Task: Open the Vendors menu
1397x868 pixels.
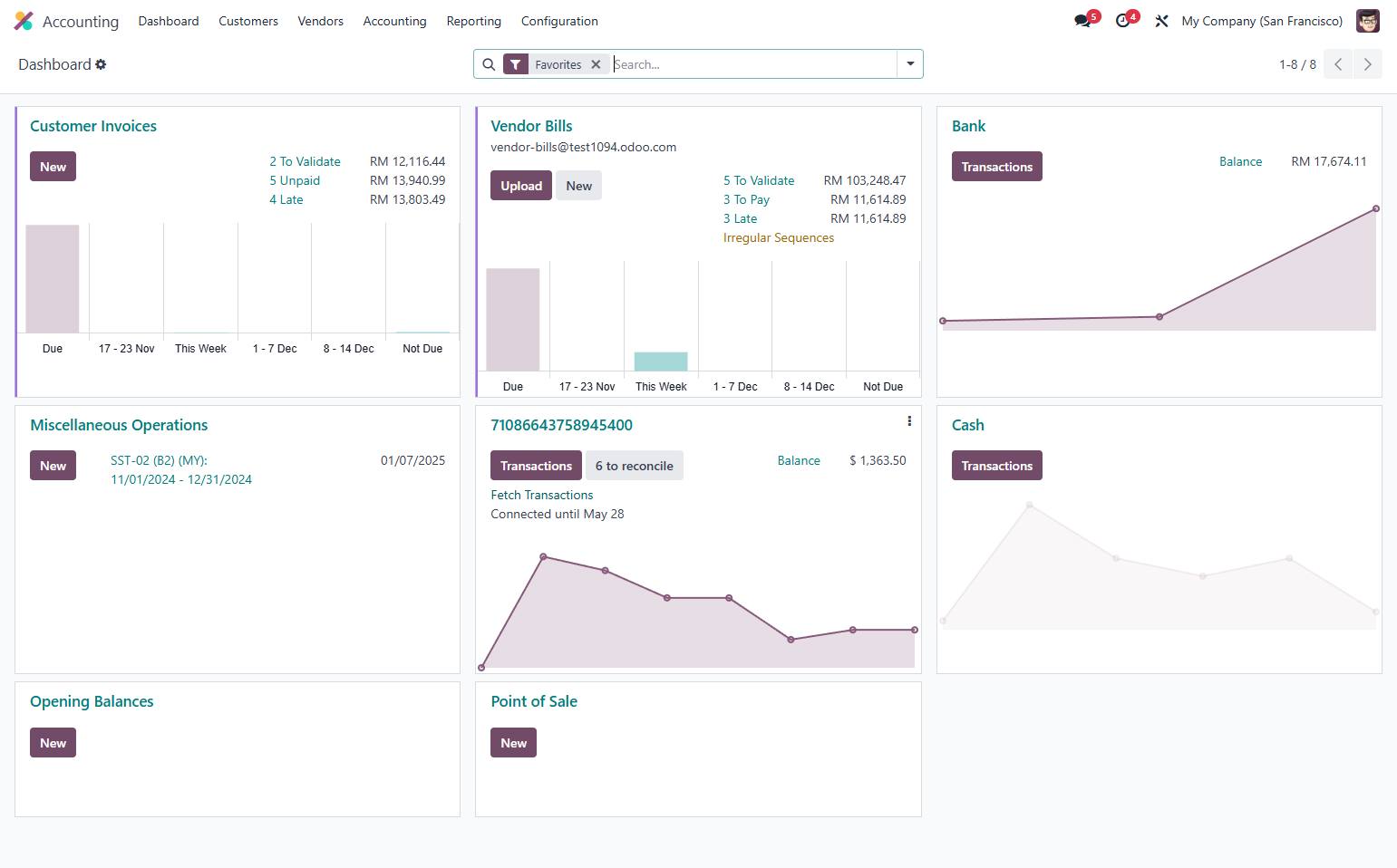Action: (x=321, y=21)
